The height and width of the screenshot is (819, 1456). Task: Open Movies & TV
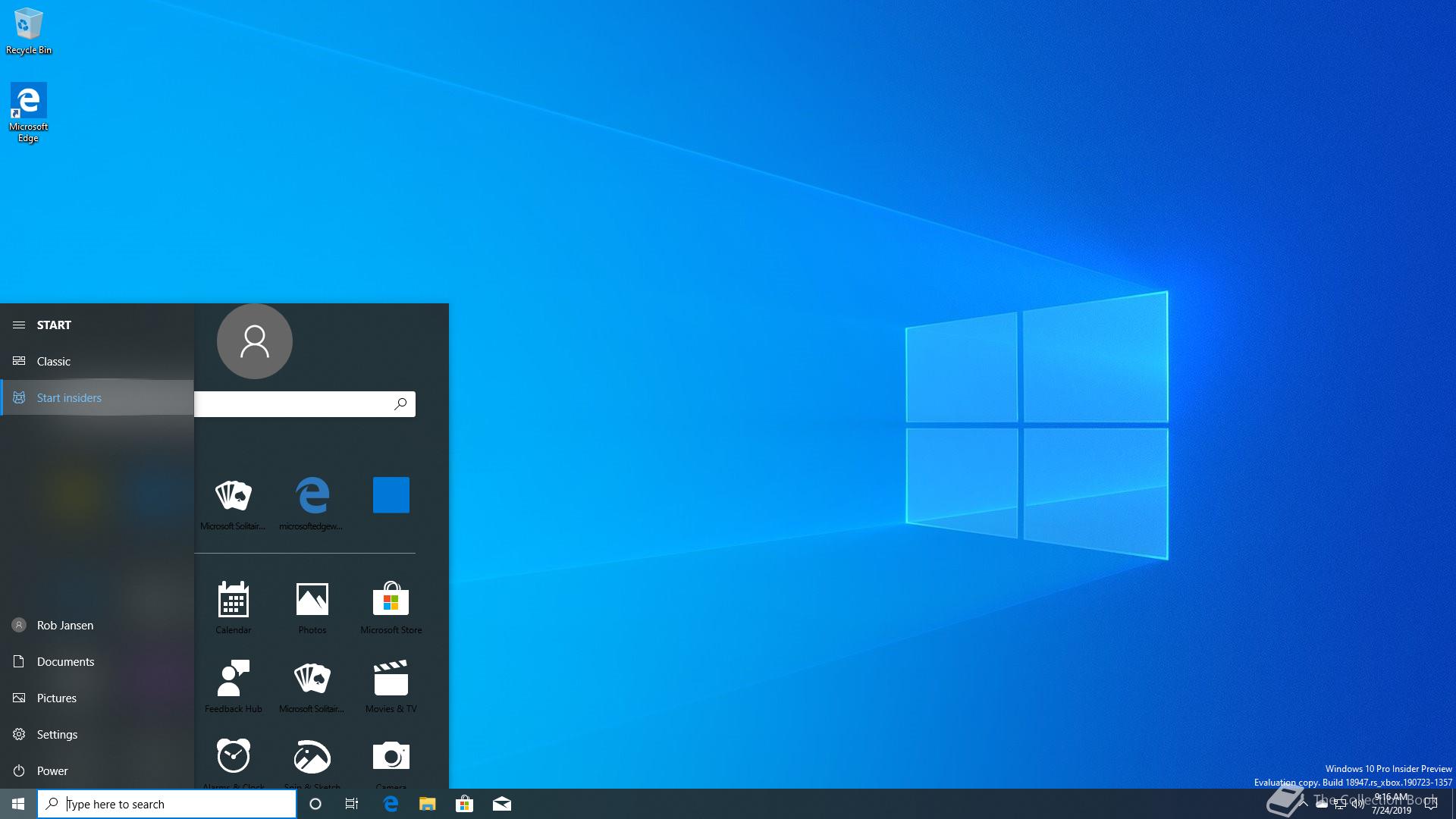coord(391,686)
